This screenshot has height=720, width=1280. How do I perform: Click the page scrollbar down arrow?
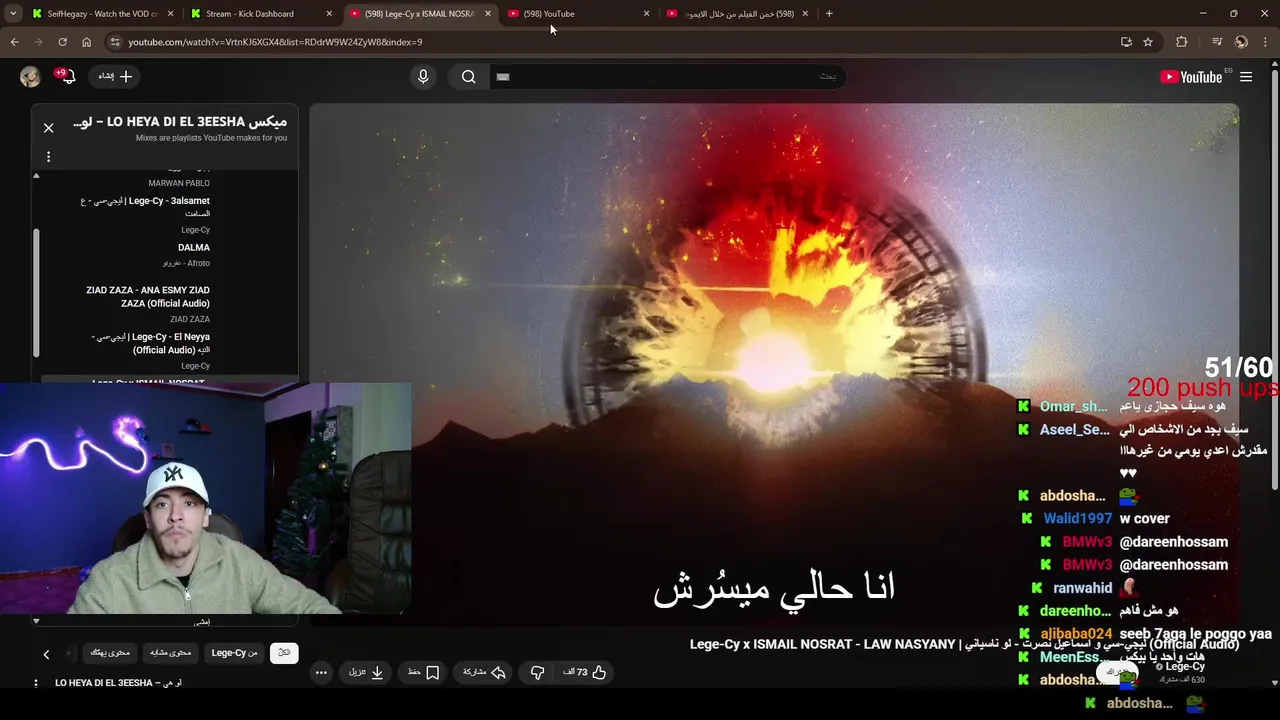pos(1274,683)
